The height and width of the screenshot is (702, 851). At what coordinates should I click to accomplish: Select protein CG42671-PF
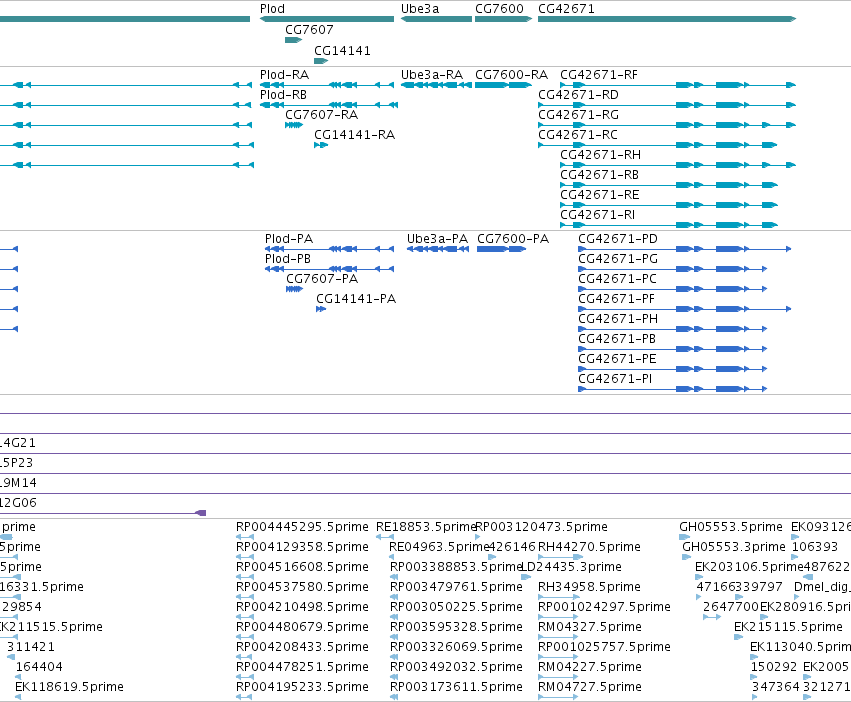[616, 299]
